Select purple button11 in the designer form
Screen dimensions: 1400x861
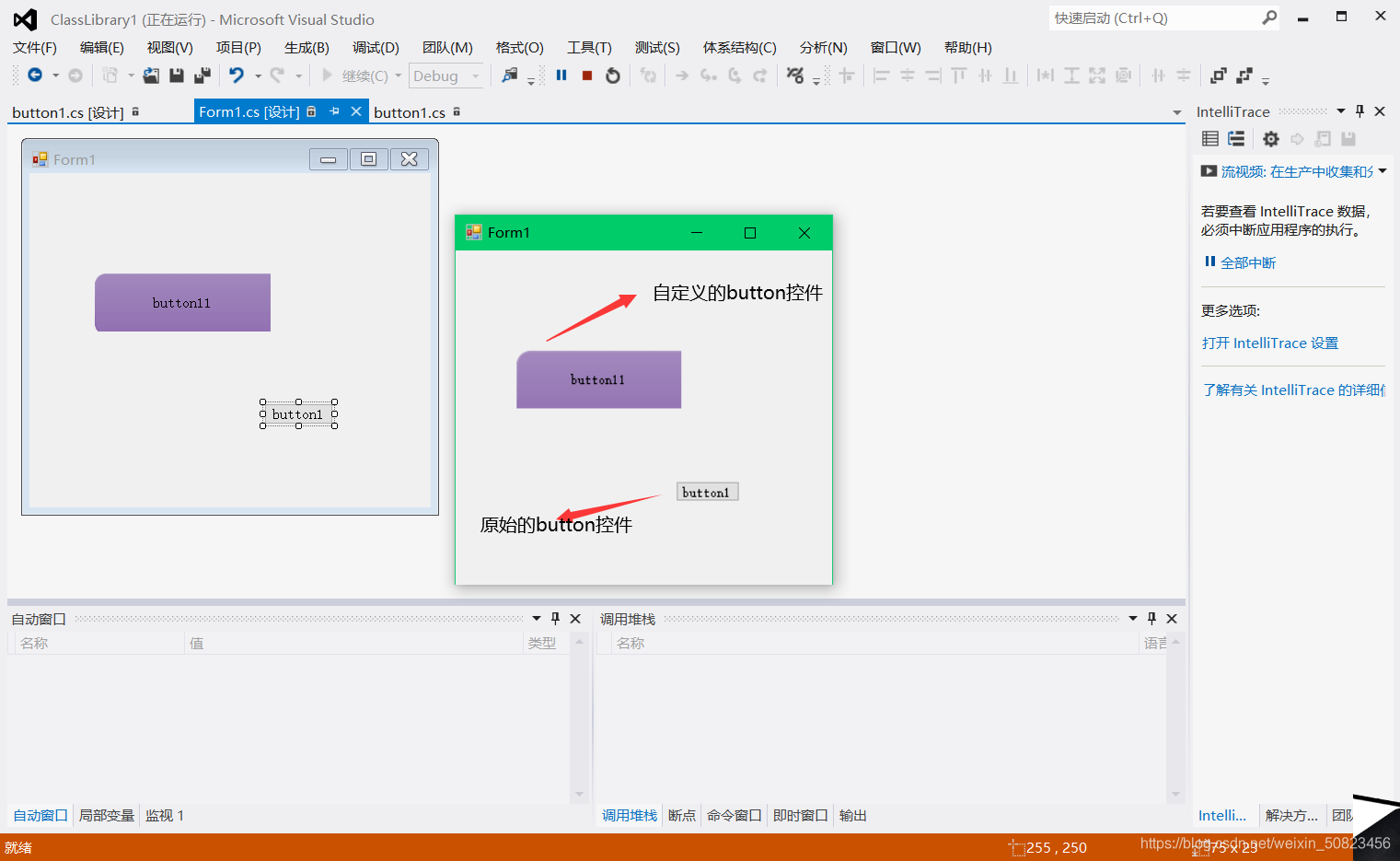click(x=182, y=302)
